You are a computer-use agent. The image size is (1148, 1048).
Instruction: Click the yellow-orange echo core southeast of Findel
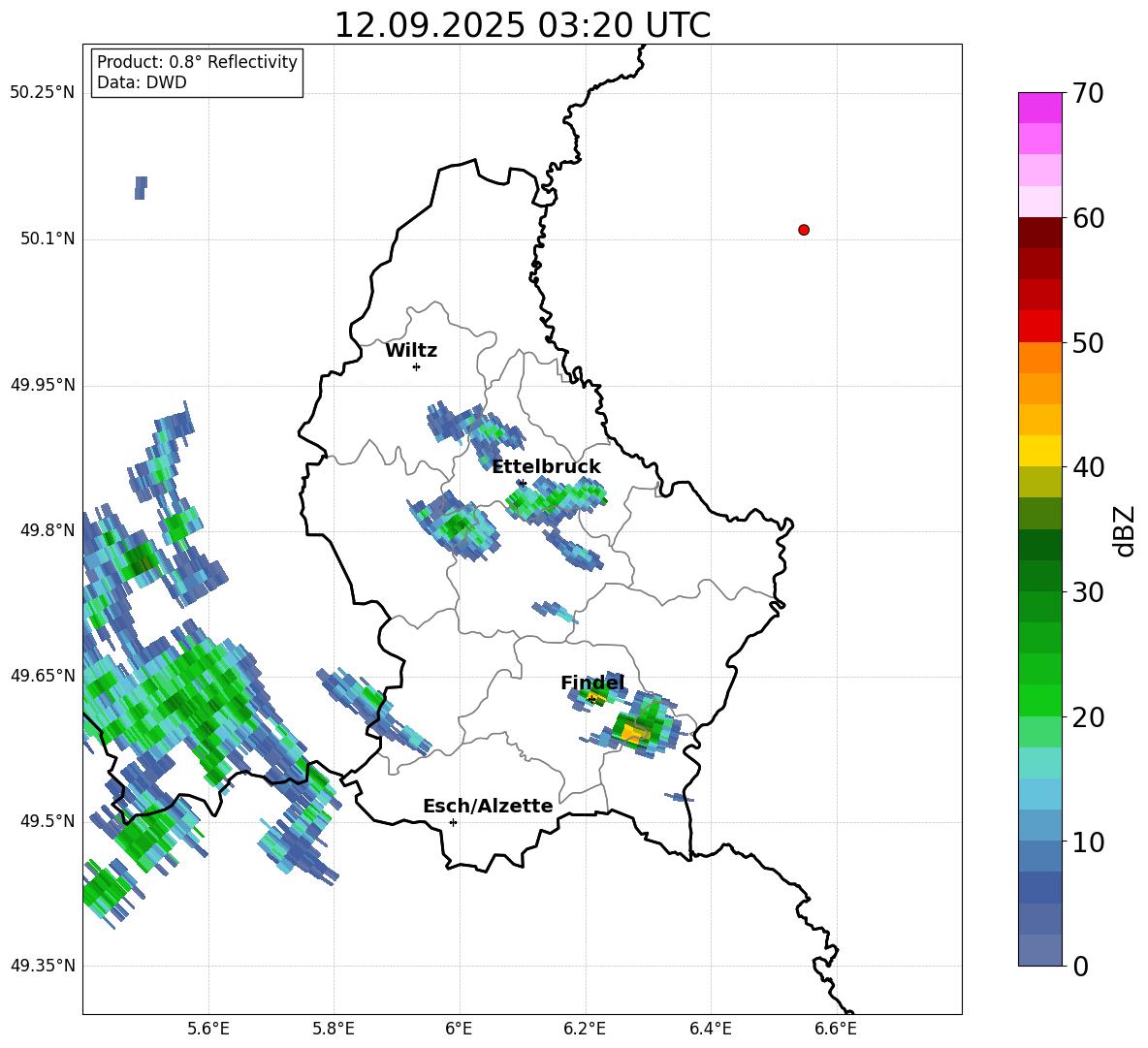click(x=634, y=733)
